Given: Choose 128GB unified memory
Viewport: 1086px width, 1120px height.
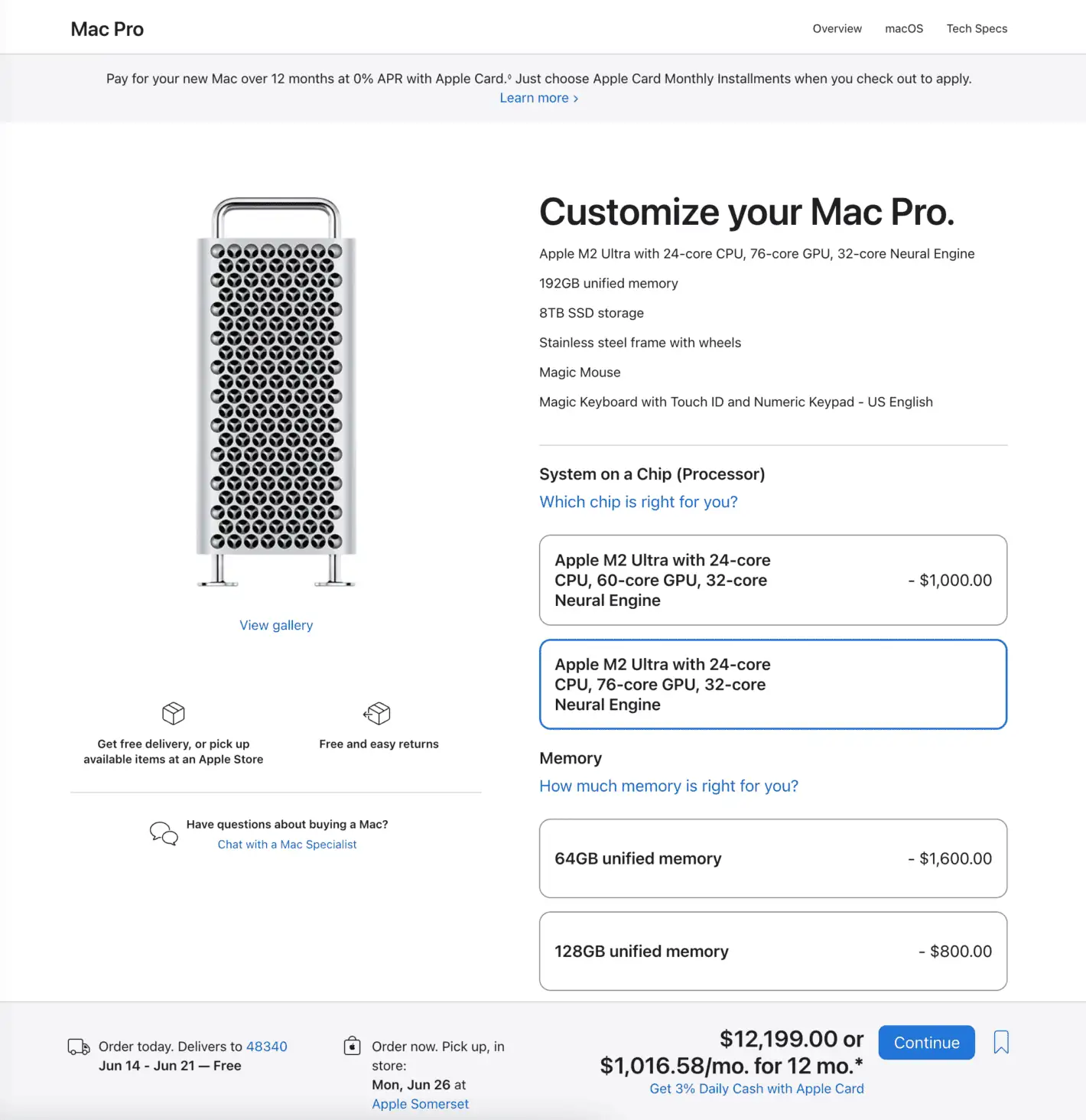Looking at the screenshot, I should pos(773,951).
